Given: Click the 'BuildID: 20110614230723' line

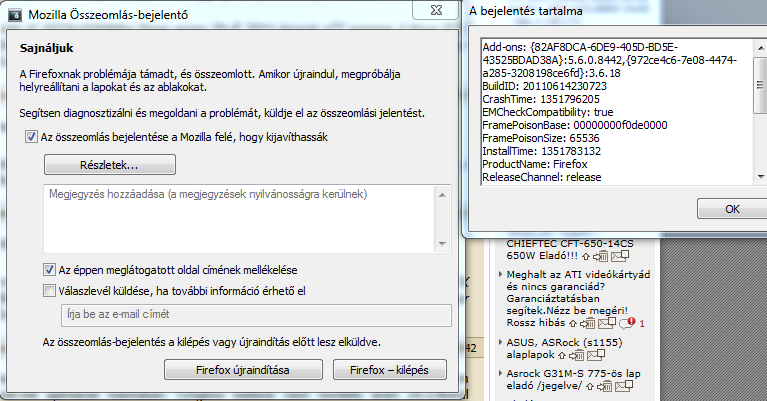Looking at the screenshot, I should (544, 86).
